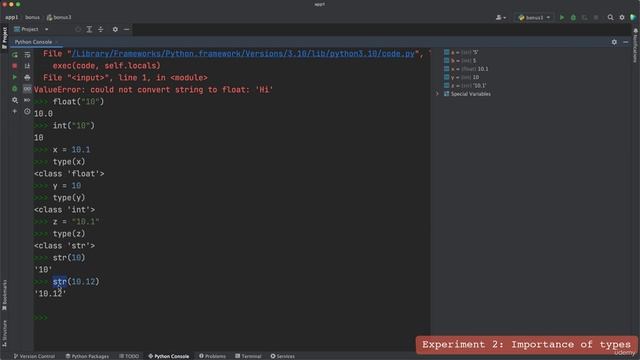Open IDE settings gear at top right
Viewport: 640px width, 360px height.
click(x=622, y=18)
